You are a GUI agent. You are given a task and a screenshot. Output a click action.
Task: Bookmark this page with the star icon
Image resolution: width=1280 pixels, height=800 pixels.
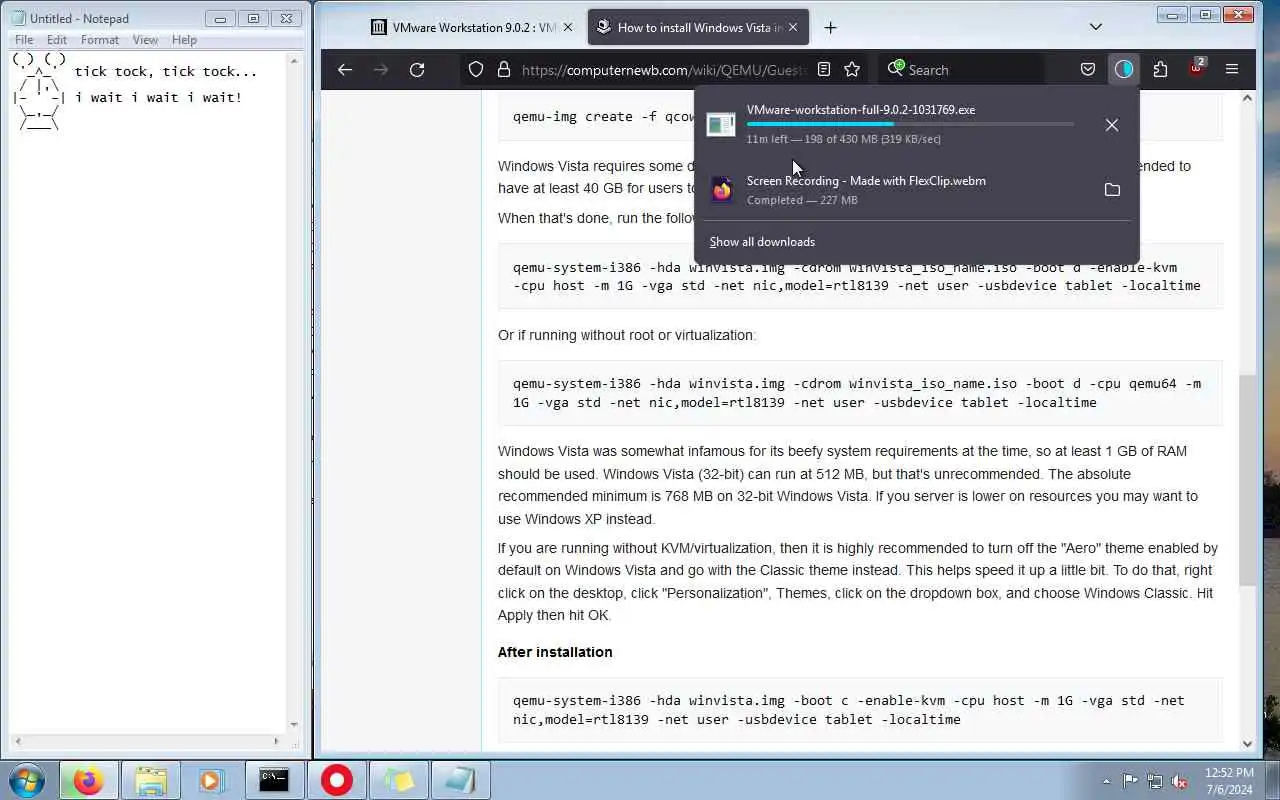(852, 69)
